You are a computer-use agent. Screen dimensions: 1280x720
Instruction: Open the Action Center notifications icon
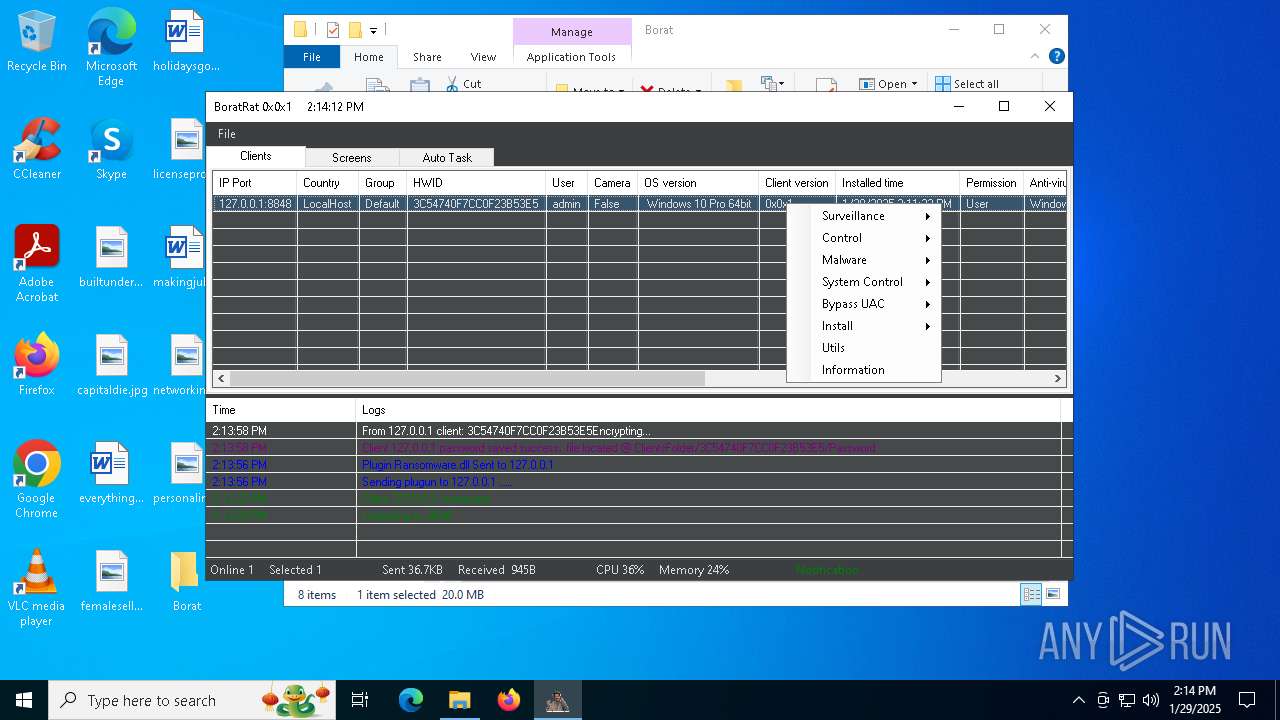tap(1247, 700)
